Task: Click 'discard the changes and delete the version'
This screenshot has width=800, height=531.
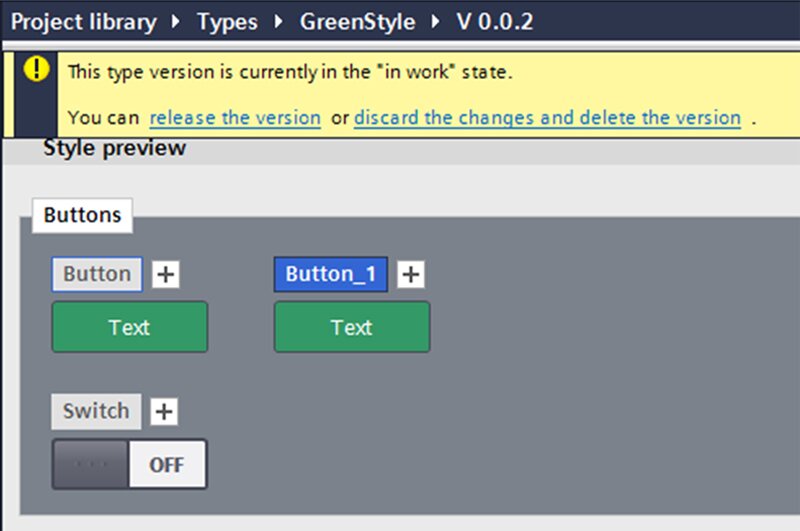Action: click(x=547, y=118)
